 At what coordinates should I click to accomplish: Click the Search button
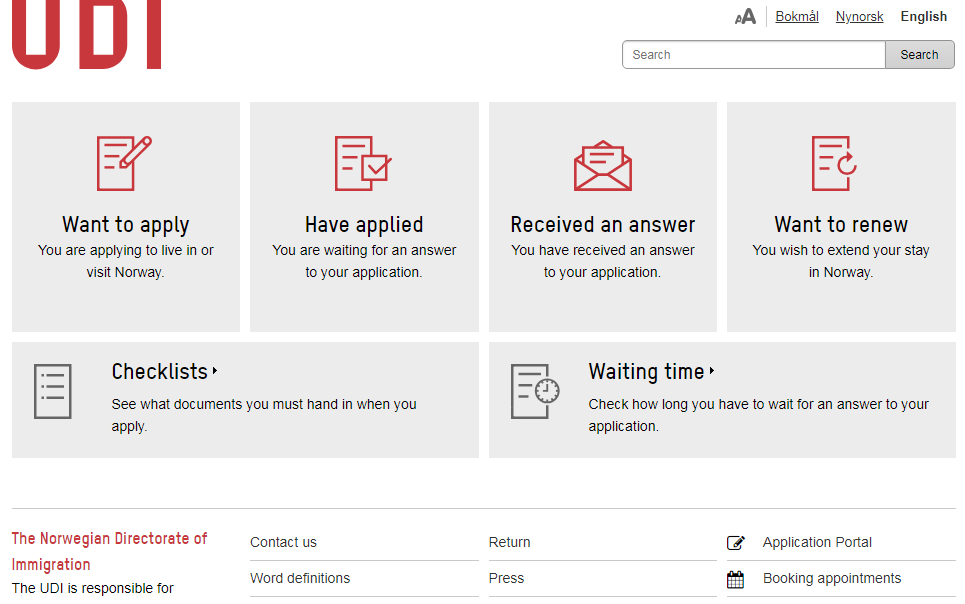point(919,55)
